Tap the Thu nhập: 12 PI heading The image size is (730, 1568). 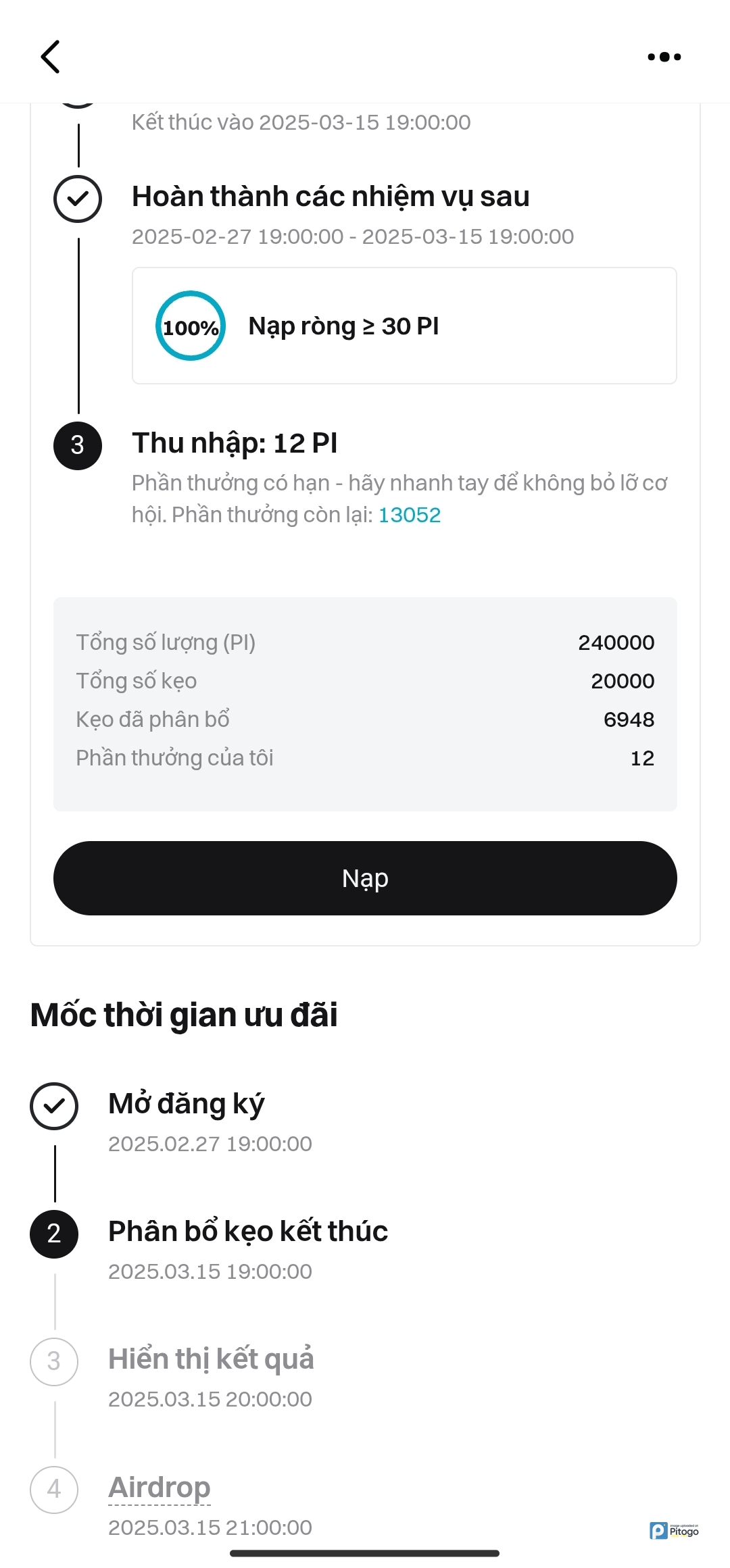tap(235, 443)
